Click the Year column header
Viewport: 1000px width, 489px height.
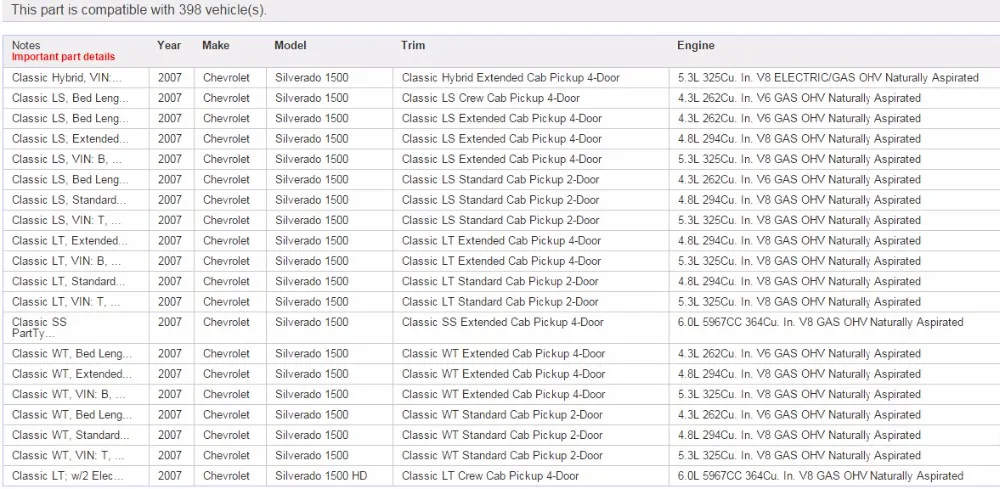point(169,45)
